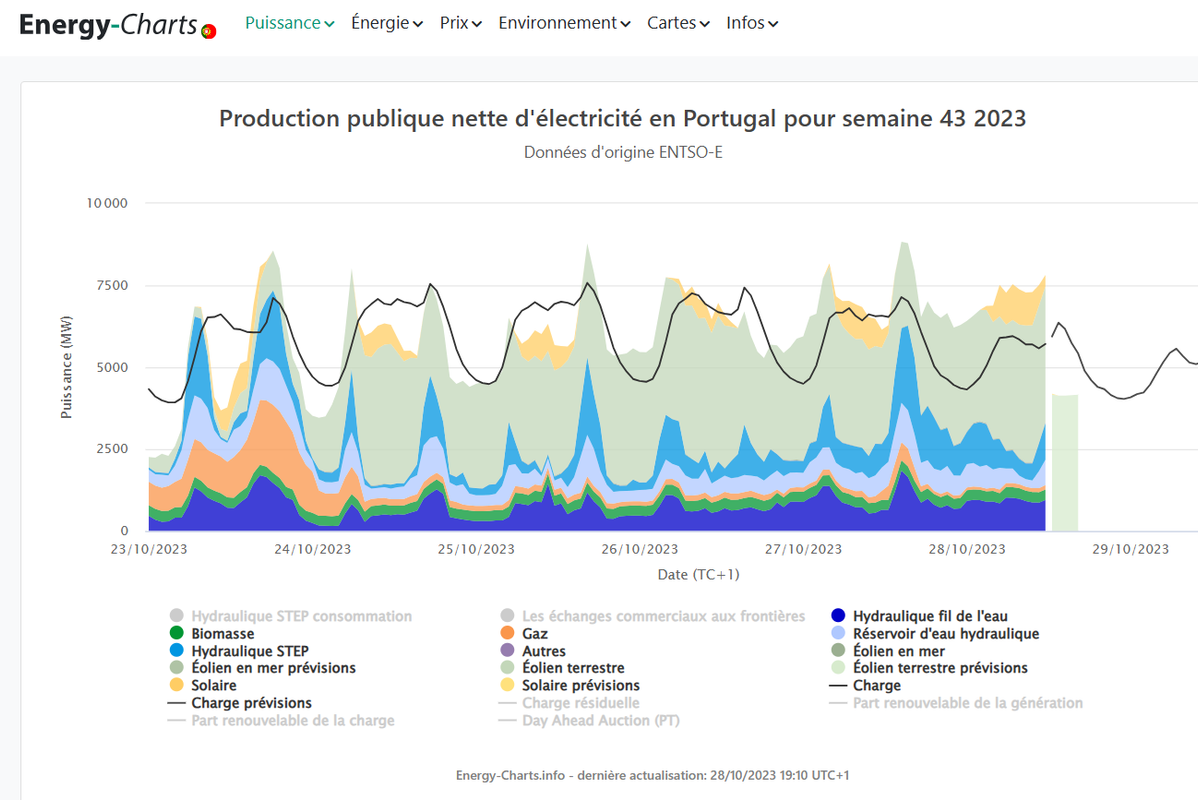Click x-axis label 25/10/2023
This screenshot has height=800, width=1198.
click(476, 549)
